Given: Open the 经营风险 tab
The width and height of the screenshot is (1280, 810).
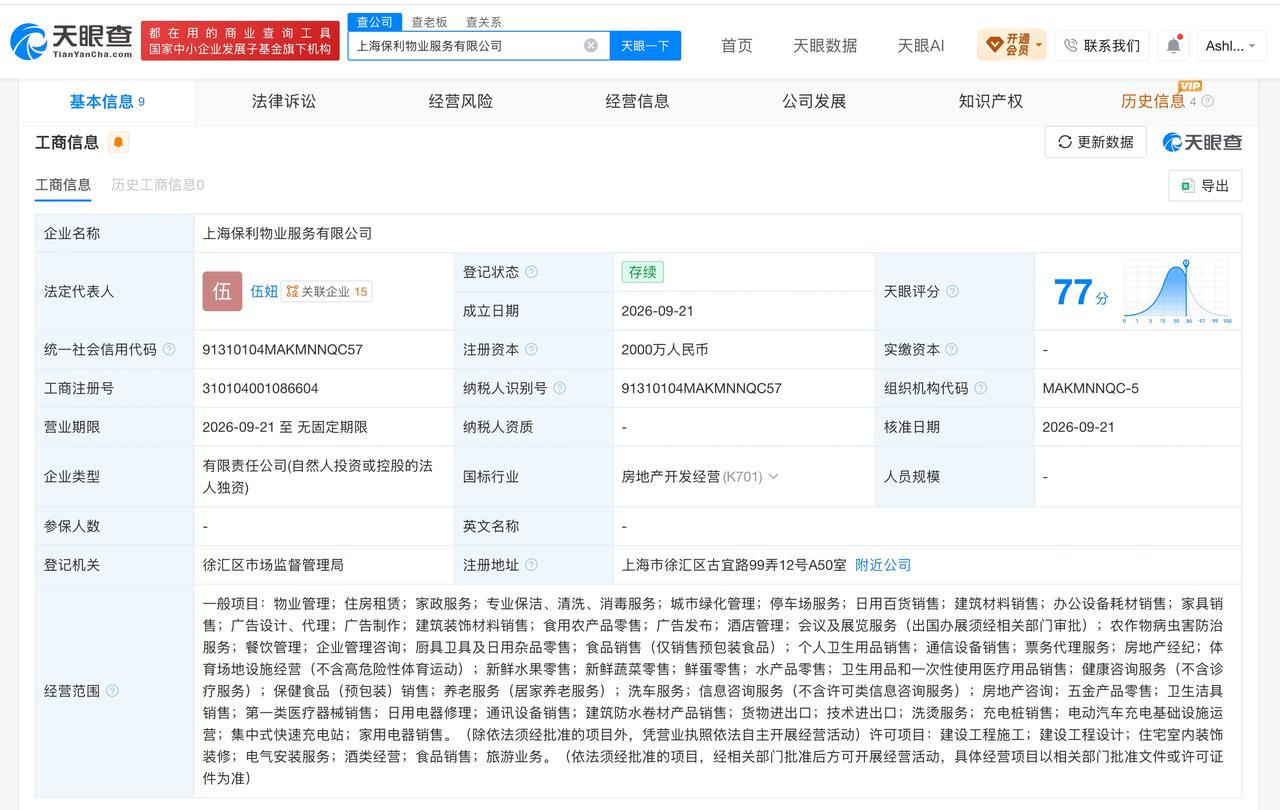Looking at the screenshot, I should (x=461, y=101).
